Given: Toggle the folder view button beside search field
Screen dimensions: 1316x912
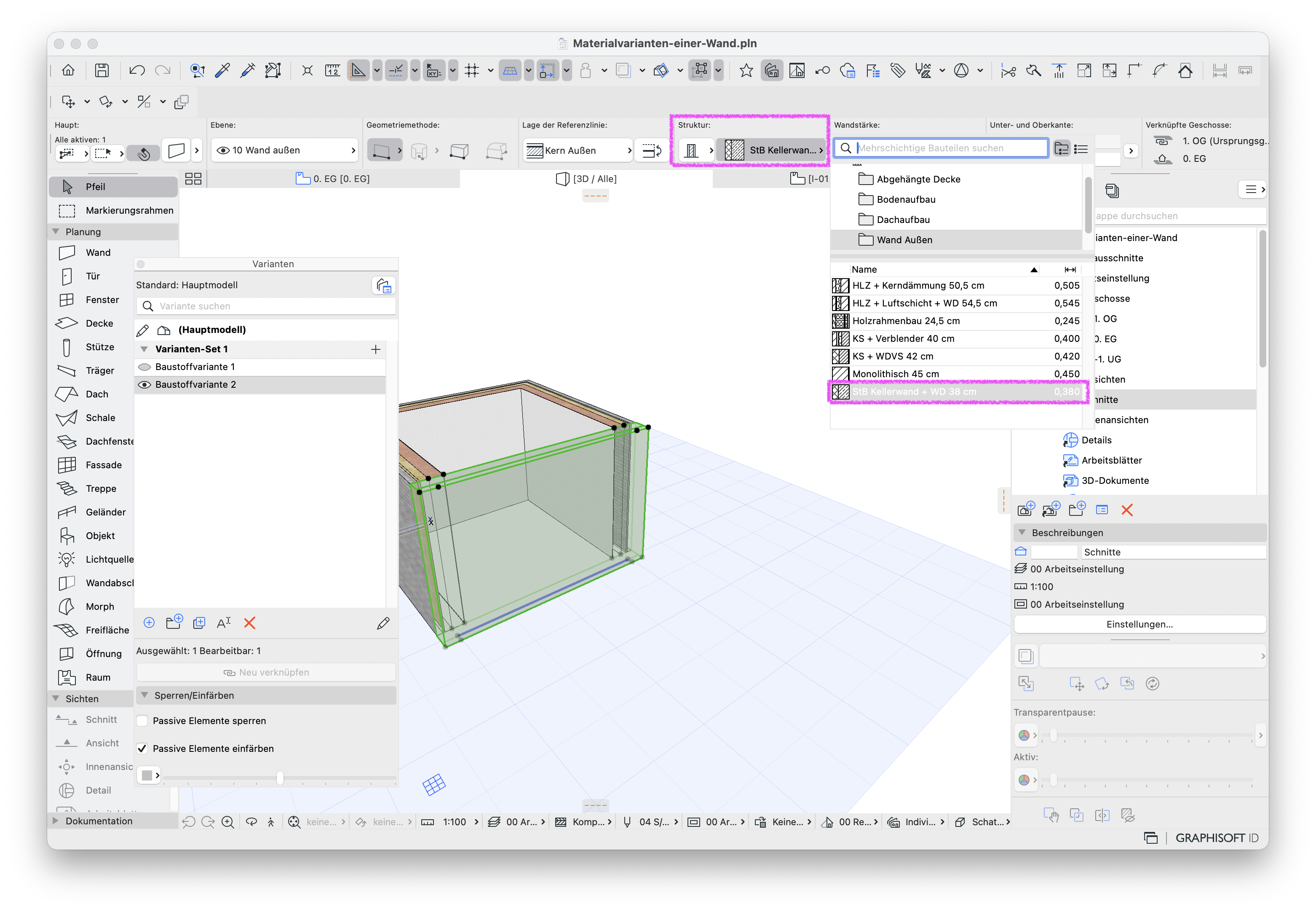Looking at the screenshot, I should tap(1061, 149).
